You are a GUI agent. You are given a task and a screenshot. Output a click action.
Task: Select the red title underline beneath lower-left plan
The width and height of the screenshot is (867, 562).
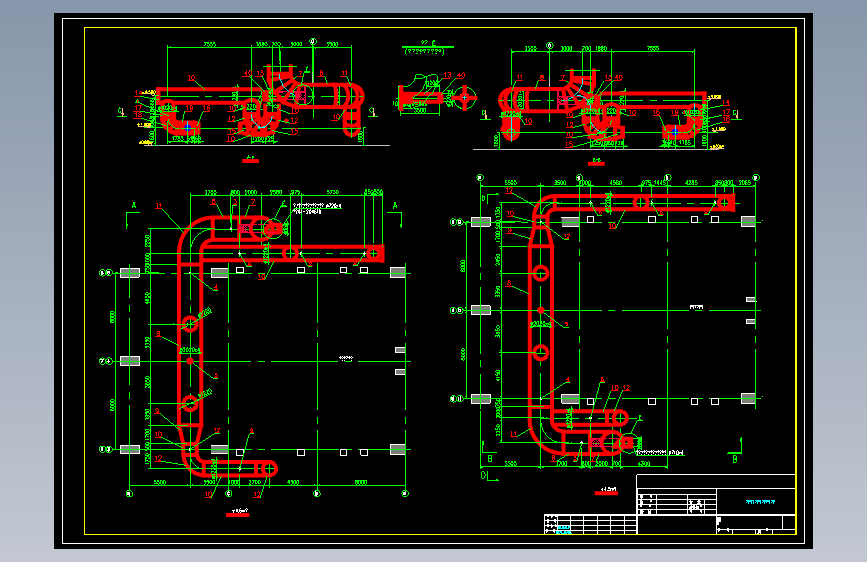point(238,515)
